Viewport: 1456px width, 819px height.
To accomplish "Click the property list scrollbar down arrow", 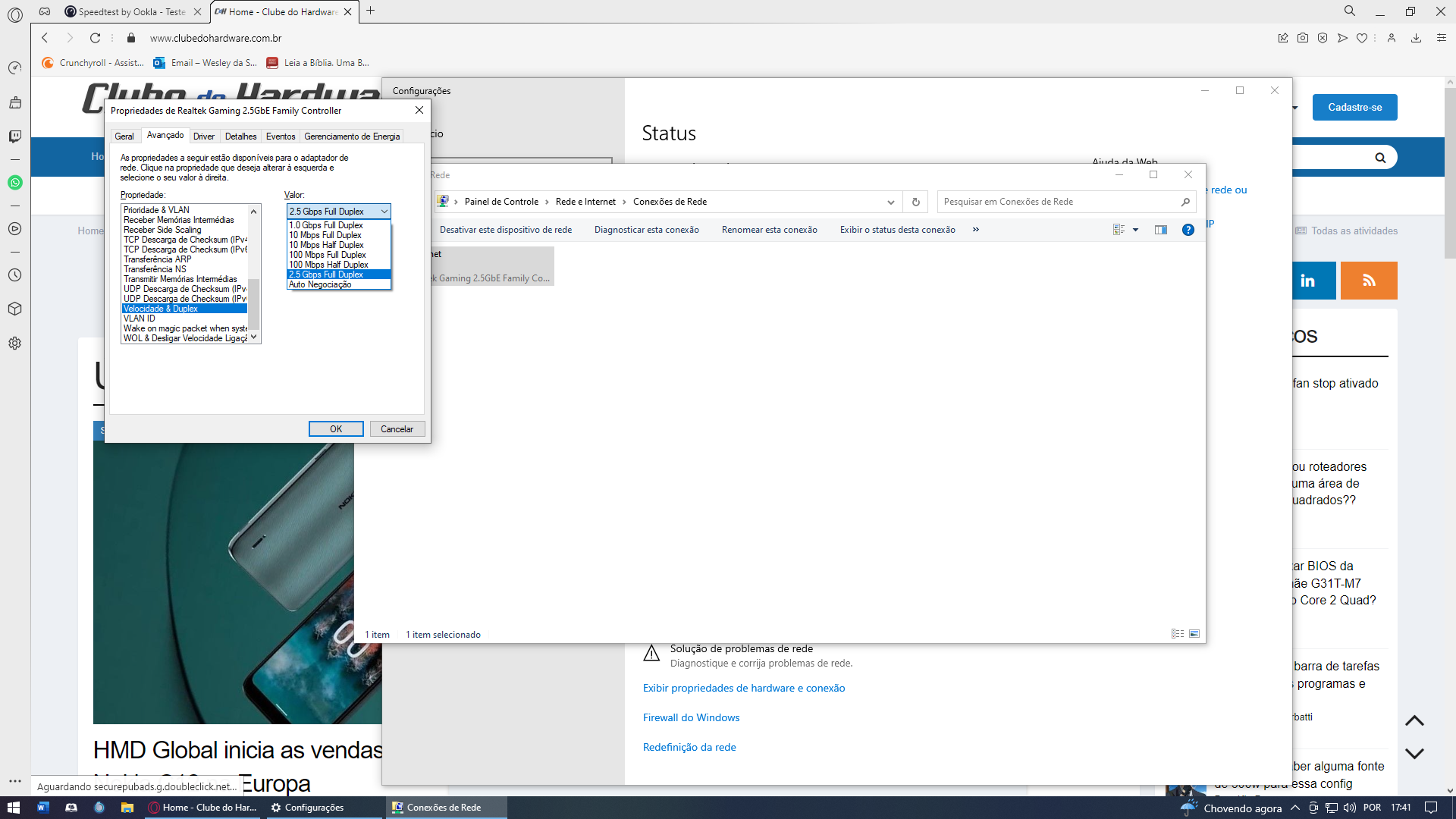I will pyautogui.click(x=254, y=337).
